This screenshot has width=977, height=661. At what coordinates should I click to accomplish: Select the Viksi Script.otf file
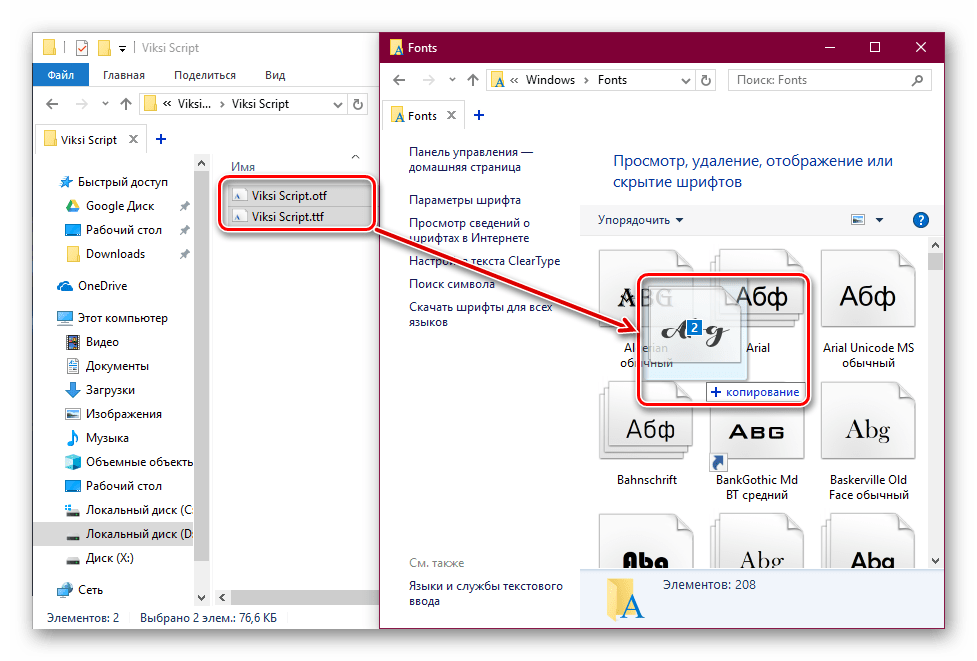(289, 196)
